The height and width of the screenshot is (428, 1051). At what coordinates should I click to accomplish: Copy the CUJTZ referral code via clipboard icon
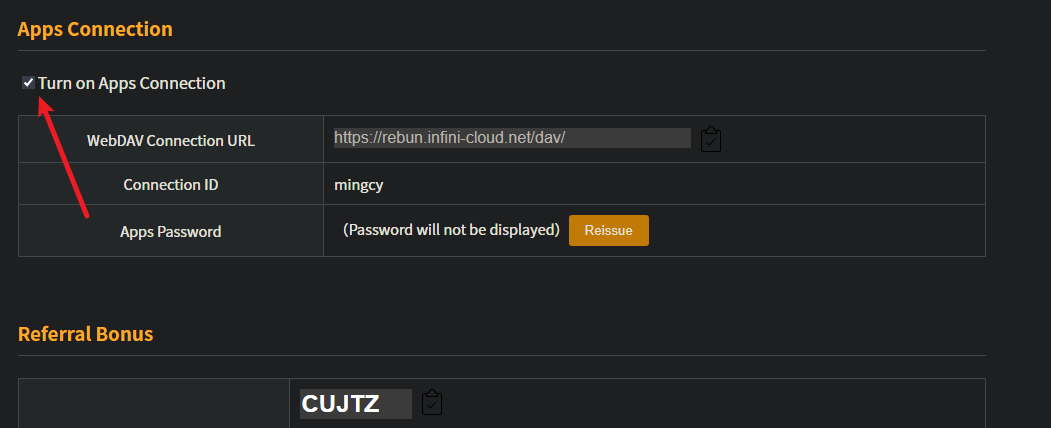432,403
